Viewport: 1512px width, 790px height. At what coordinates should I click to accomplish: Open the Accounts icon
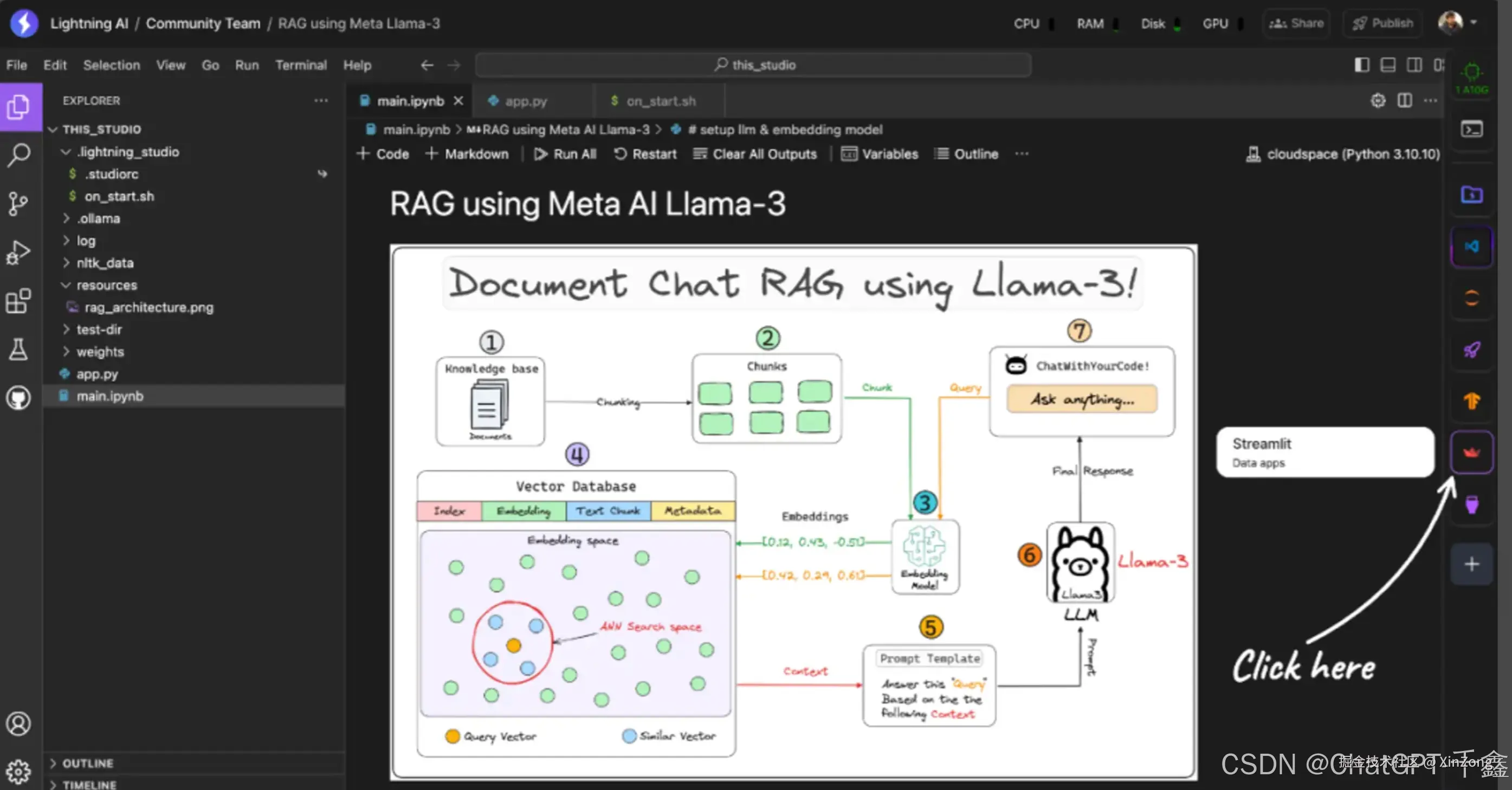pos(20,724)
